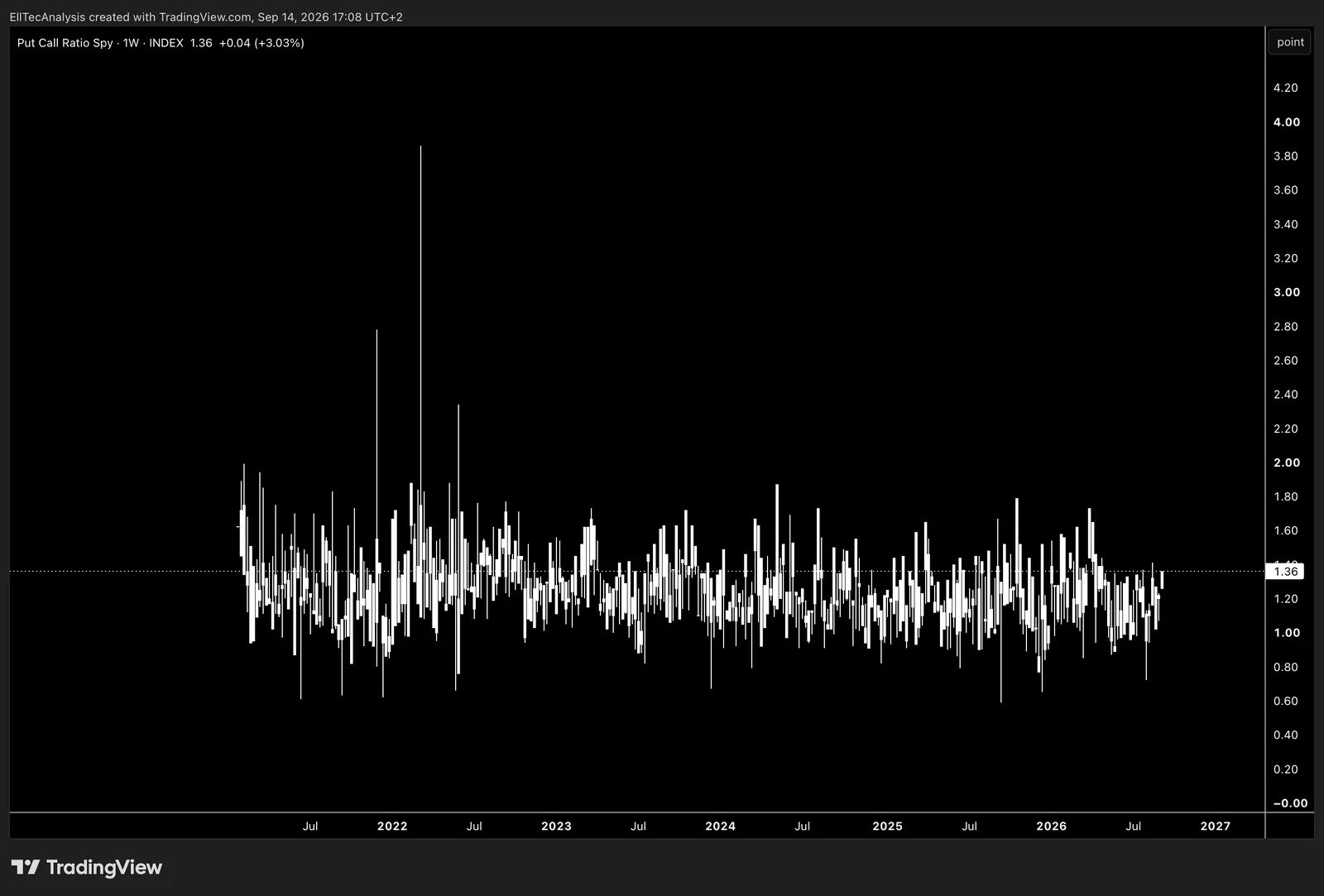Click the TradingView logo
1324x896 pixels.
click(x=87, y=867)
